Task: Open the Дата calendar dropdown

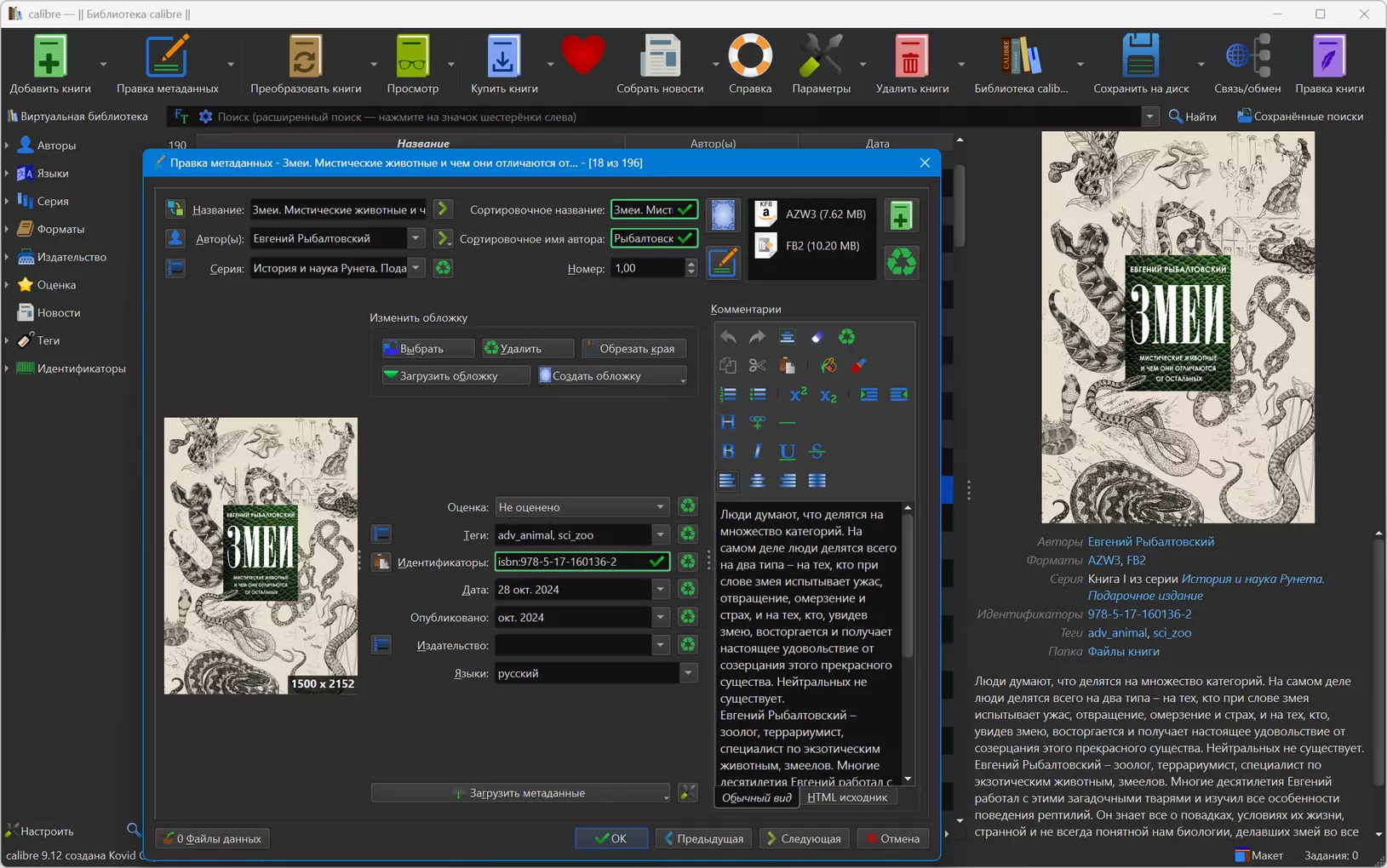Action: [x=660, y=589]
